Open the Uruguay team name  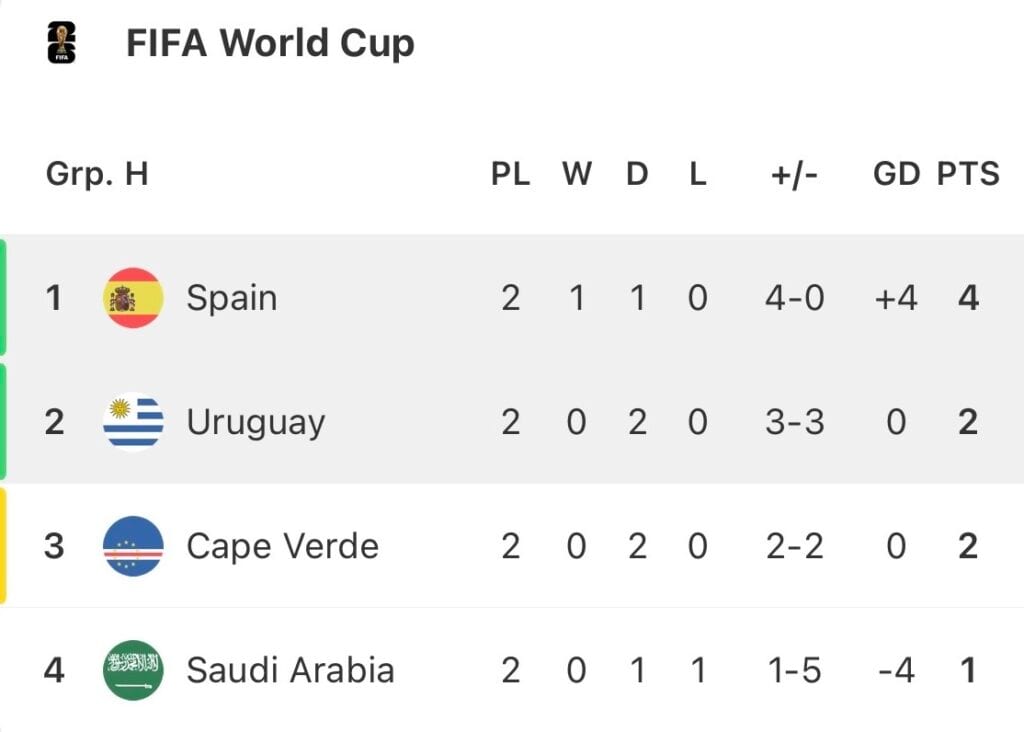pos(255,423)
